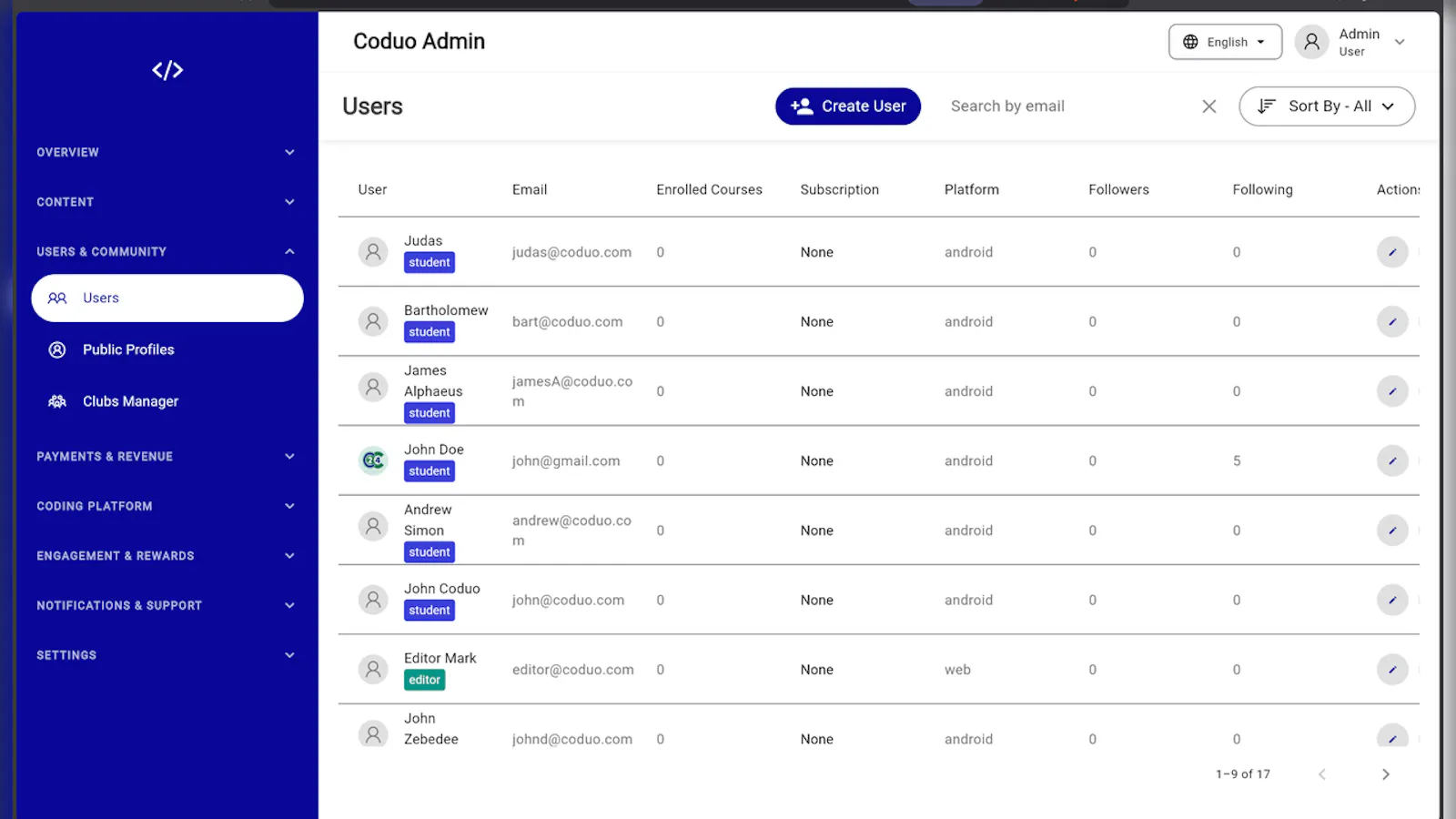Click the Followers column header
Viewport: 1456px width, 819px height.
tap(1118, 189)
